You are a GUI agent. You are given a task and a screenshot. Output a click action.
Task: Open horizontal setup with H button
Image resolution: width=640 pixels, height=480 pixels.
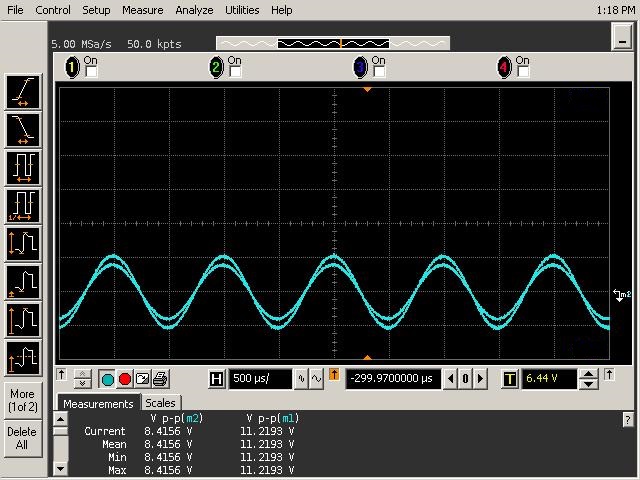click(216, 379)
